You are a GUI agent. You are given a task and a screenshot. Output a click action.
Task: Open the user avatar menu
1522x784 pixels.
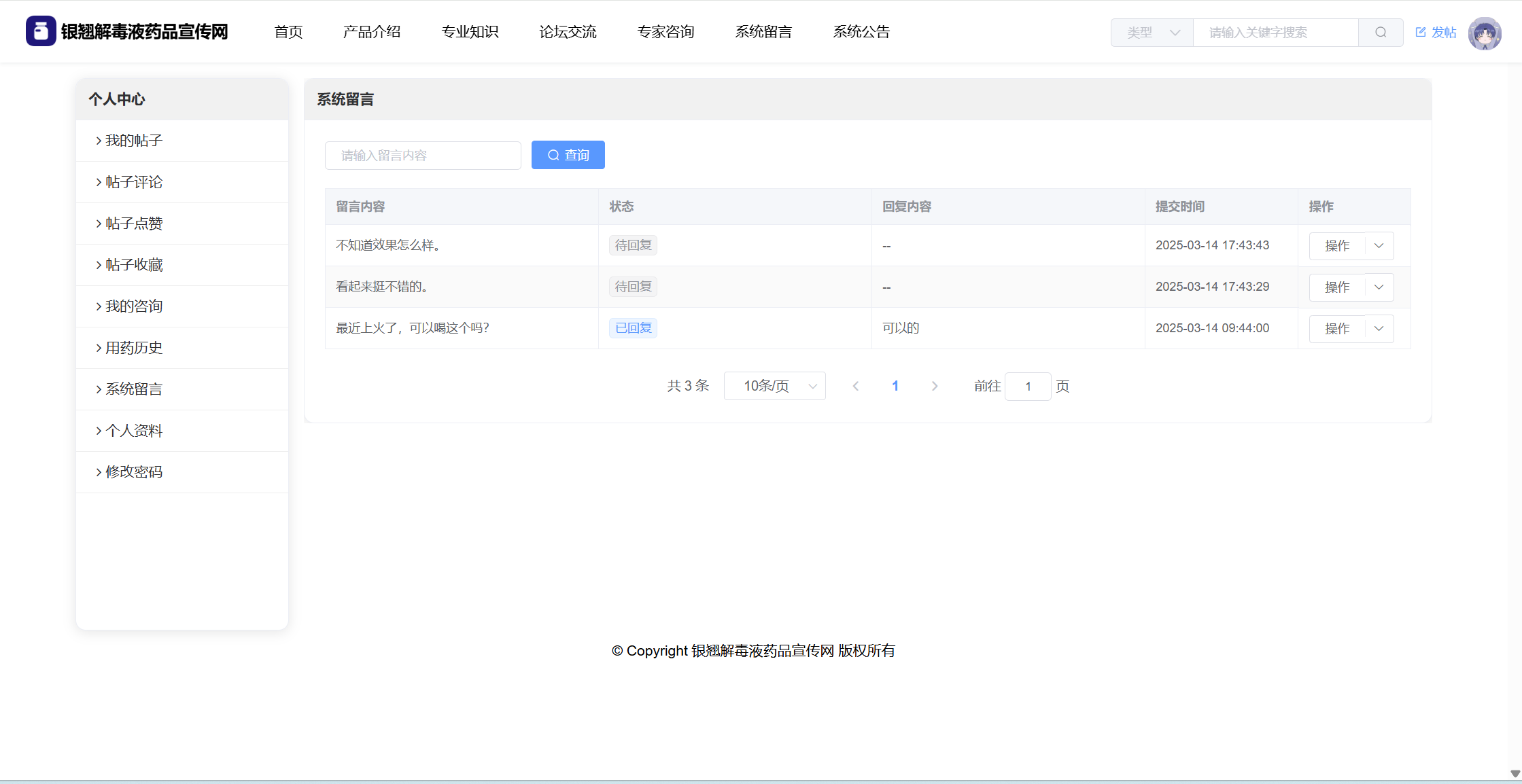click(1484, 33)
